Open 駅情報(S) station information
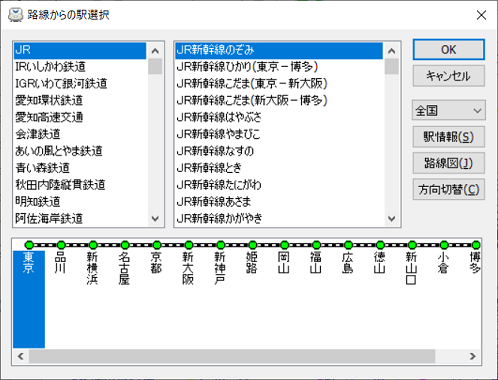Image resolution: width=498 pixels, height=380 pixels. pos(449,137)
